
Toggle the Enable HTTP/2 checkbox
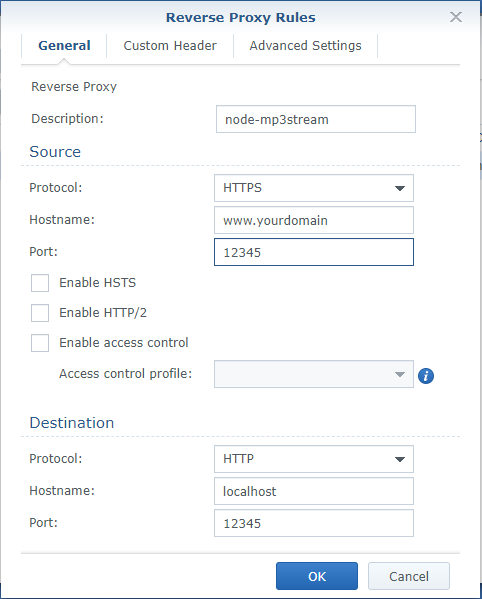click(40, 313)
